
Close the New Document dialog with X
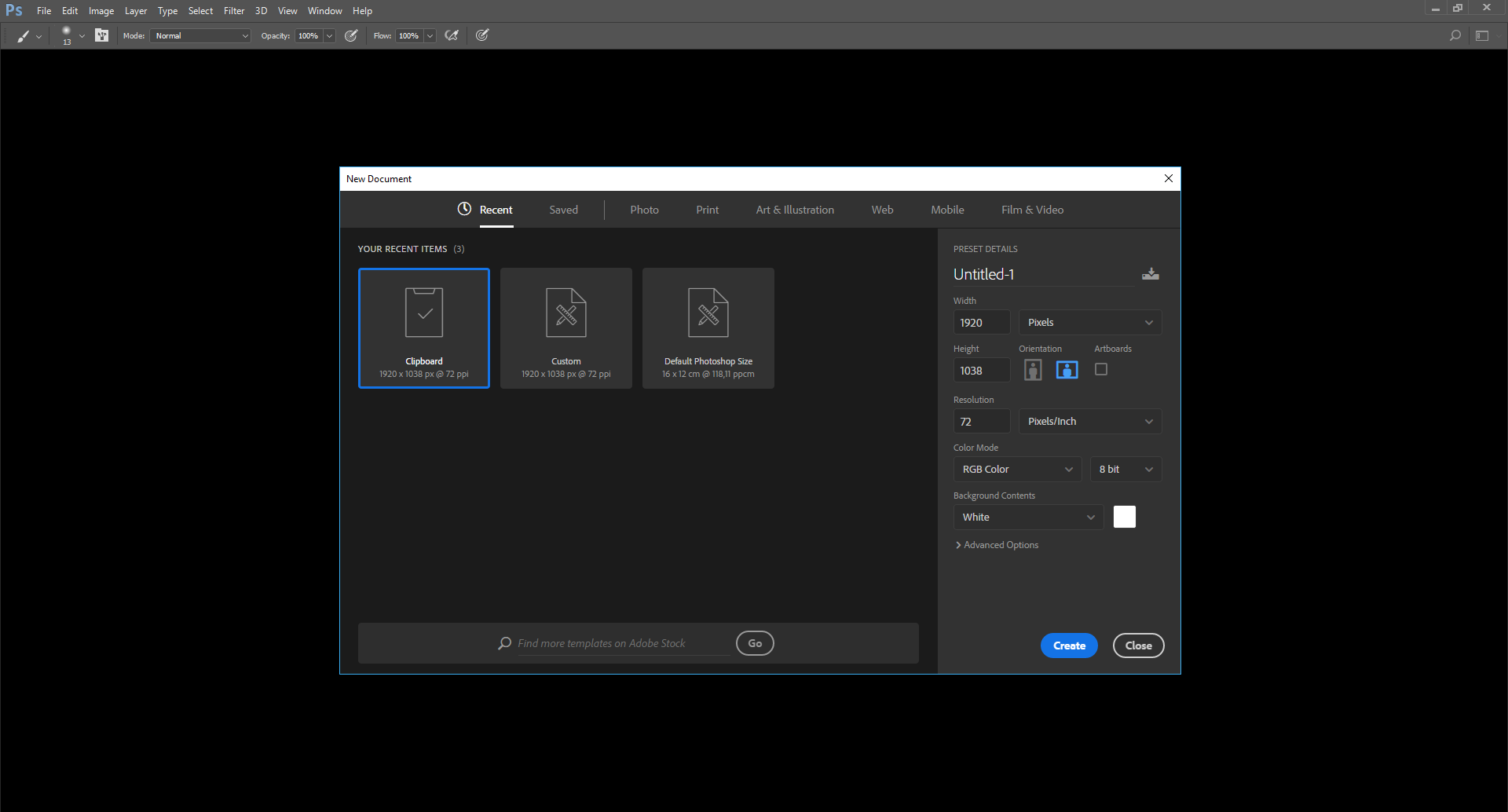1169,178
